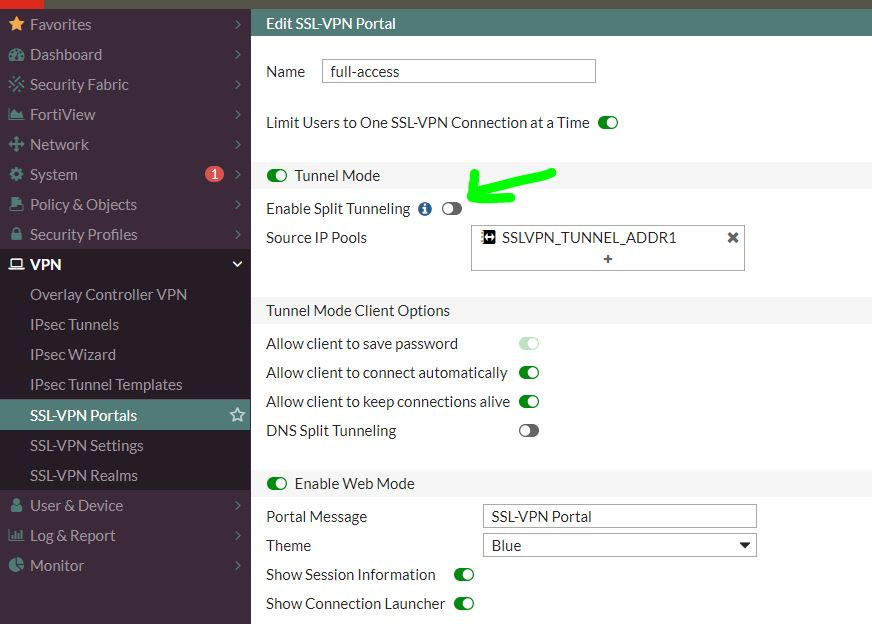The width and height of the screenshot is (872, 624).
Task: Collapse the VPN menu chevron
Action: point(237,264)
